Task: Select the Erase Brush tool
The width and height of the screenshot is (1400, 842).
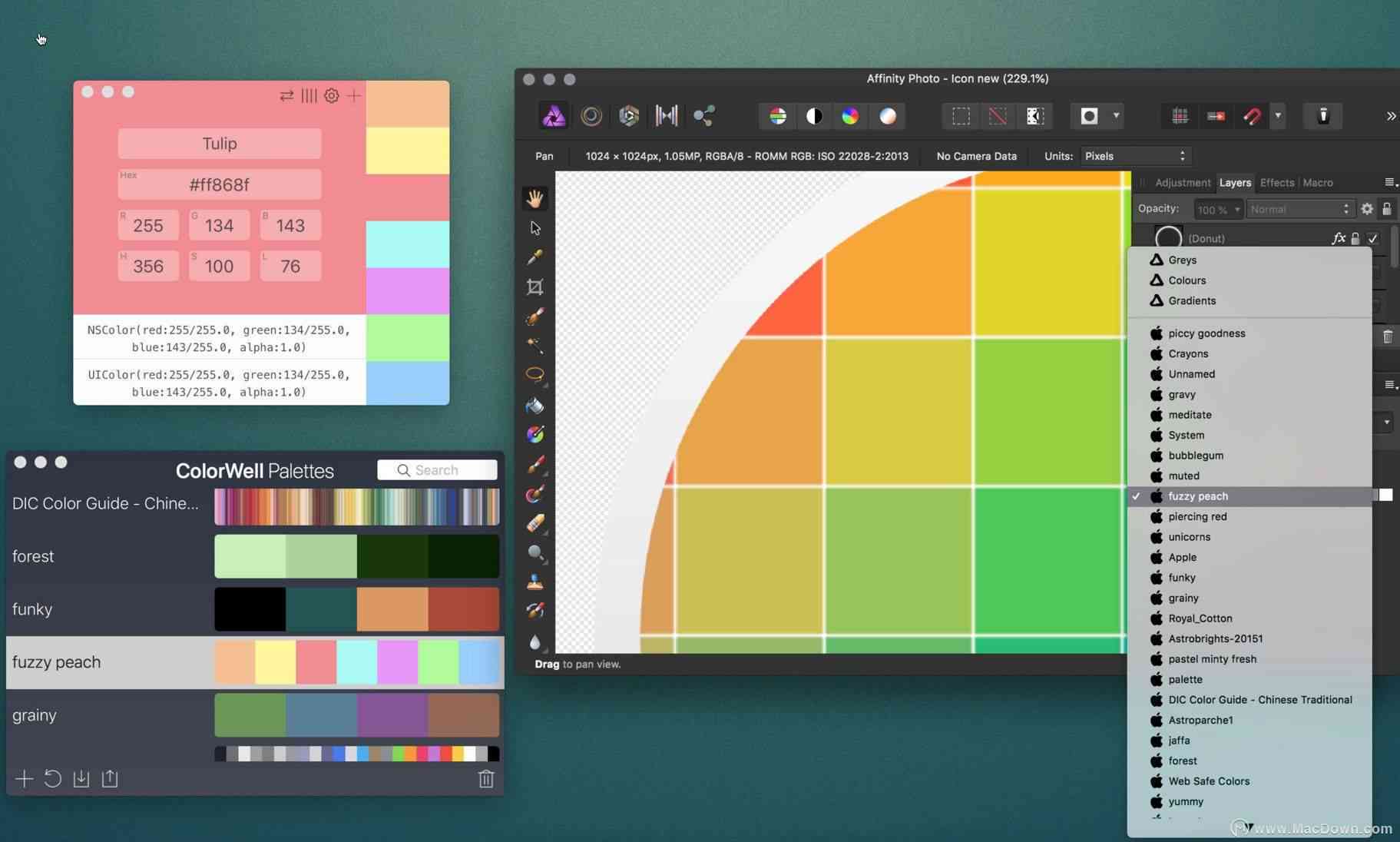Action: pyautogui.click(x=535, y=523)
